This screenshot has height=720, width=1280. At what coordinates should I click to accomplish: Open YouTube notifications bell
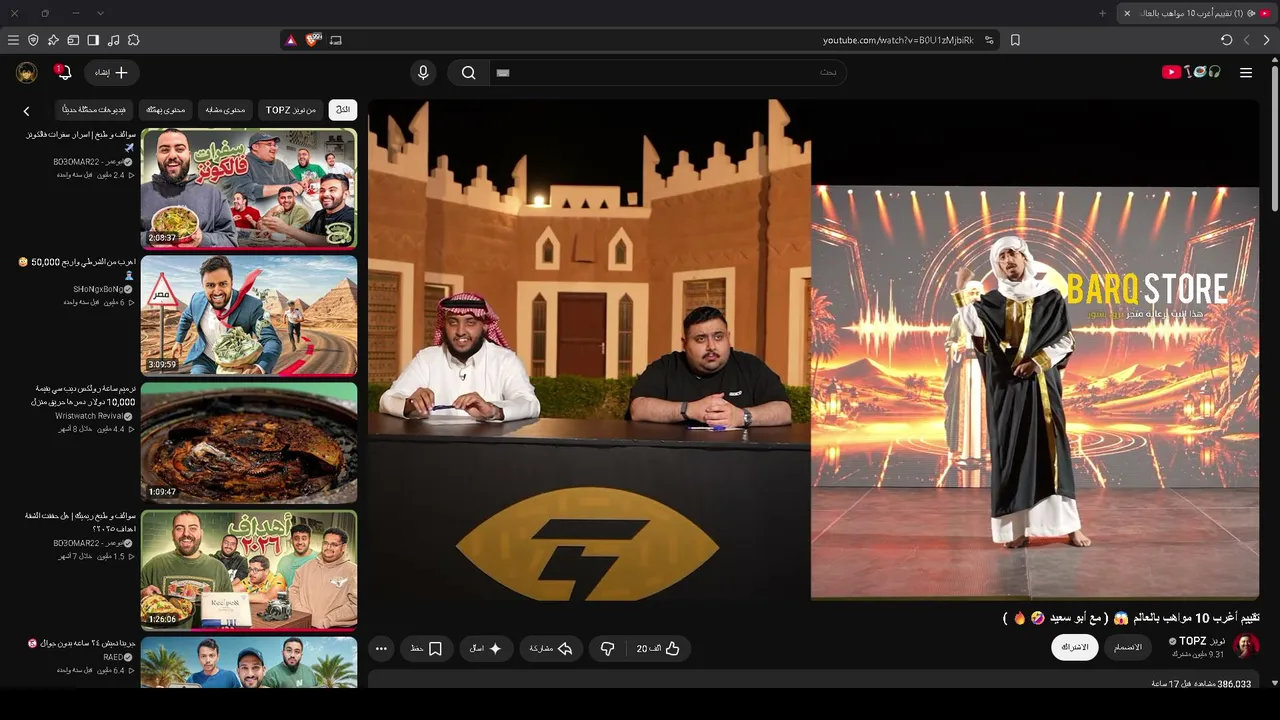pyautogui.click(x=63, y=72)
